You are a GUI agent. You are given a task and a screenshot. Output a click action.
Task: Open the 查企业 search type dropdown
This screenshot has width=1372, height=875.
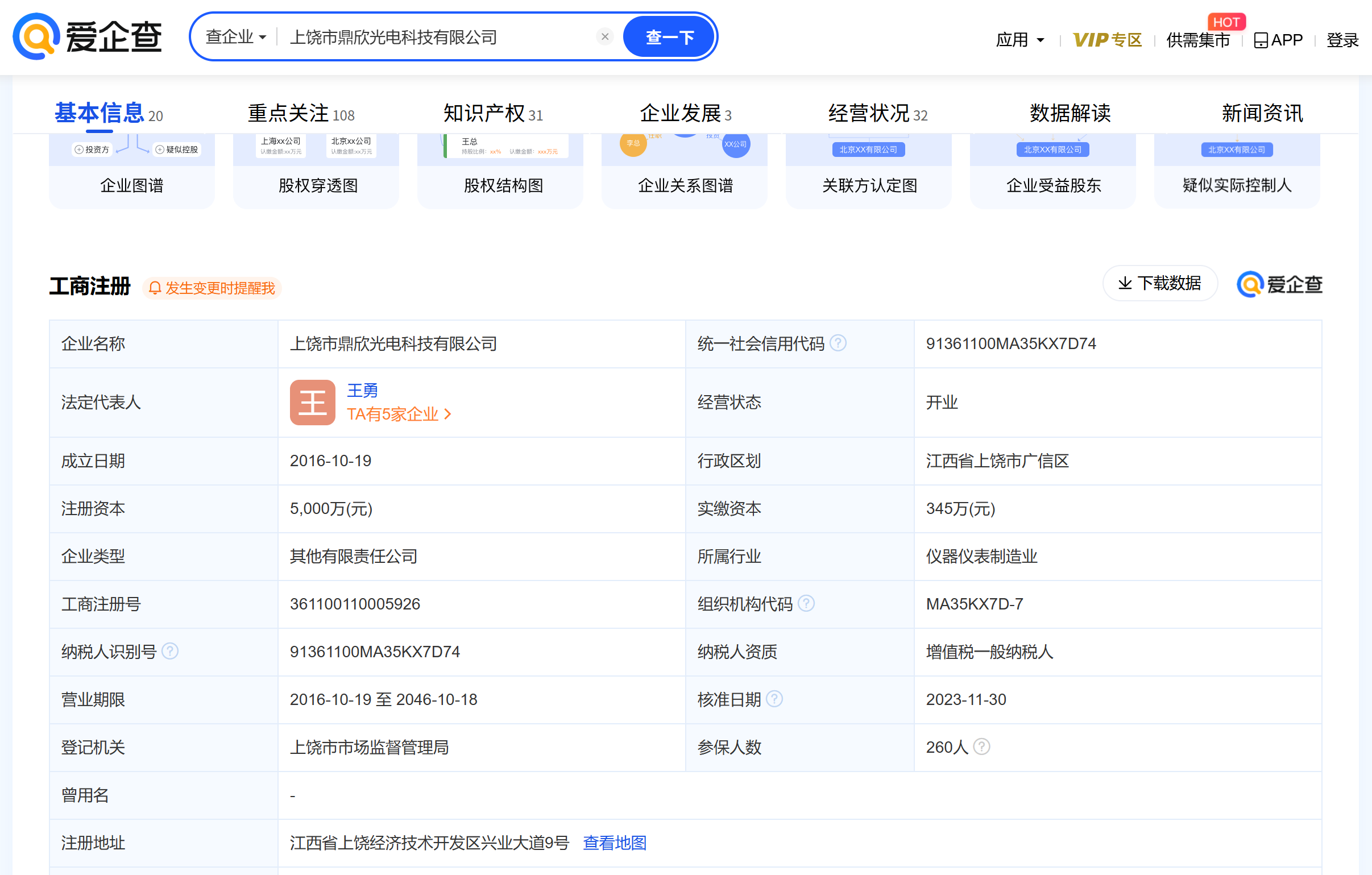tap(236, 37)
